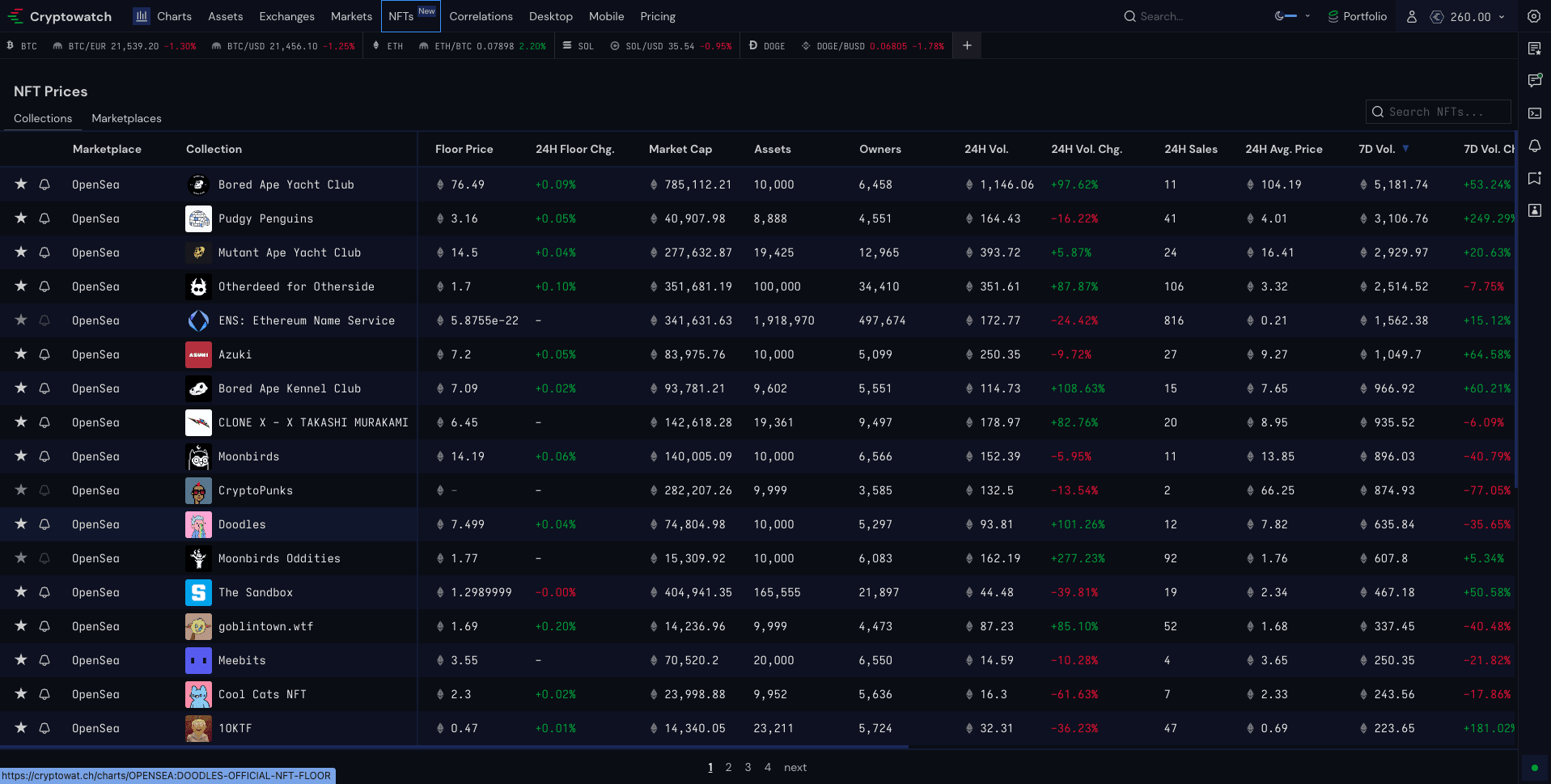Open the Assets menu

click(226, 16)
